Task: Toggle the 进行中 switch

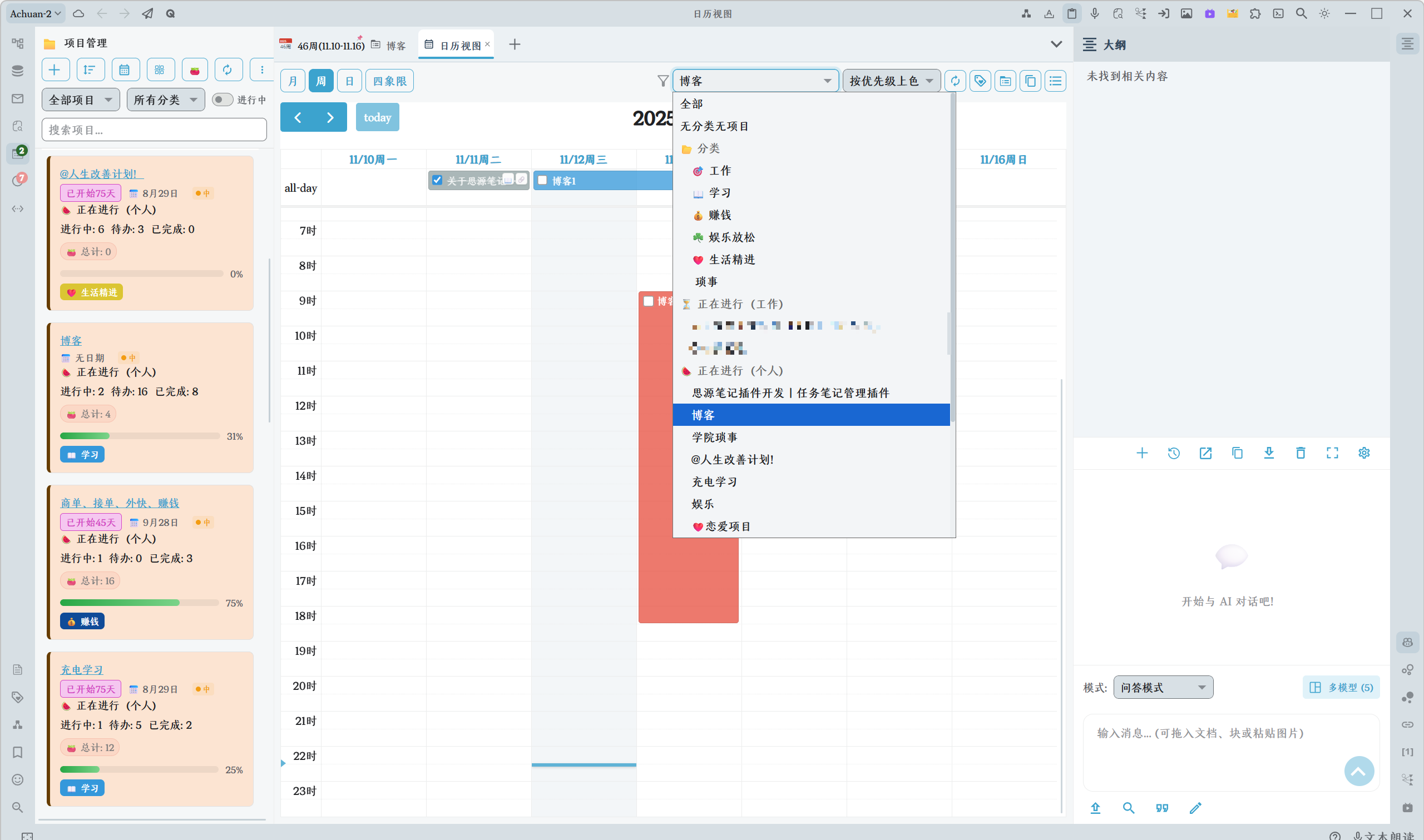Action: [x=222, y=100]
